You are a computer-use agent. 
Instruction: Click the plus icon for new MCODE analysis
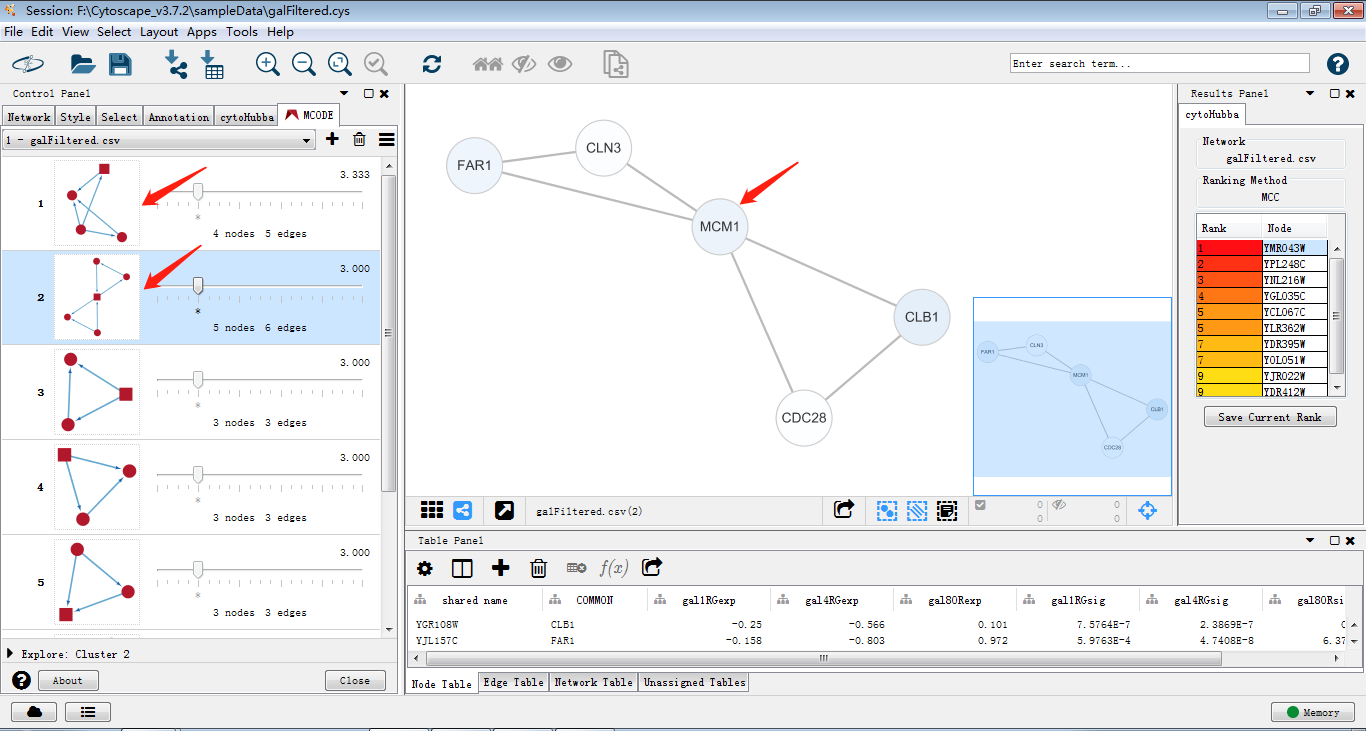point(332,140)
